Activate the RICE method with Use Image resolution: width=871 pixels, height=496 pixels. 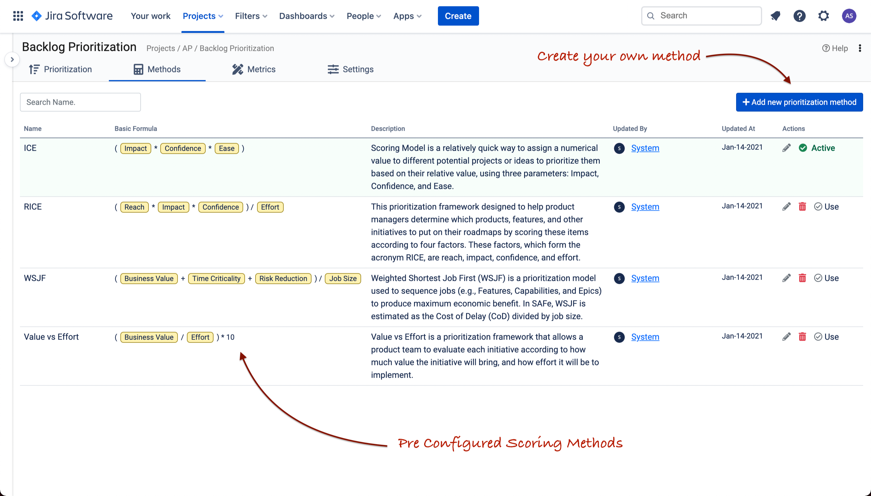[x=826, y=207]
